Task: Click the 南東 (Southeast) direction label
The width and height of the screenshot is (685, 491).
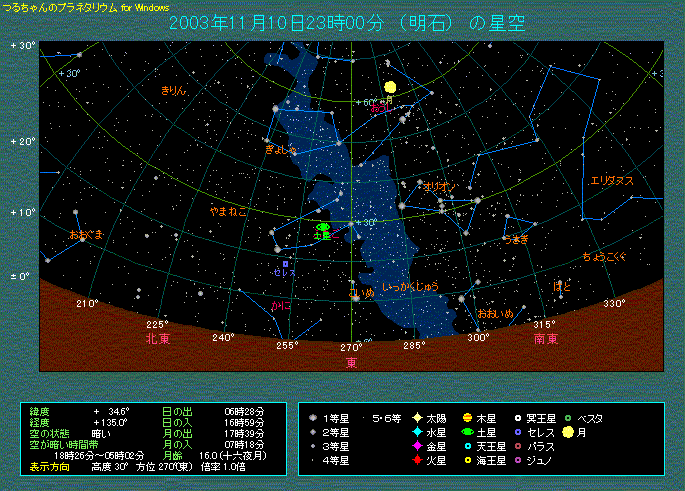Action: 545,339
